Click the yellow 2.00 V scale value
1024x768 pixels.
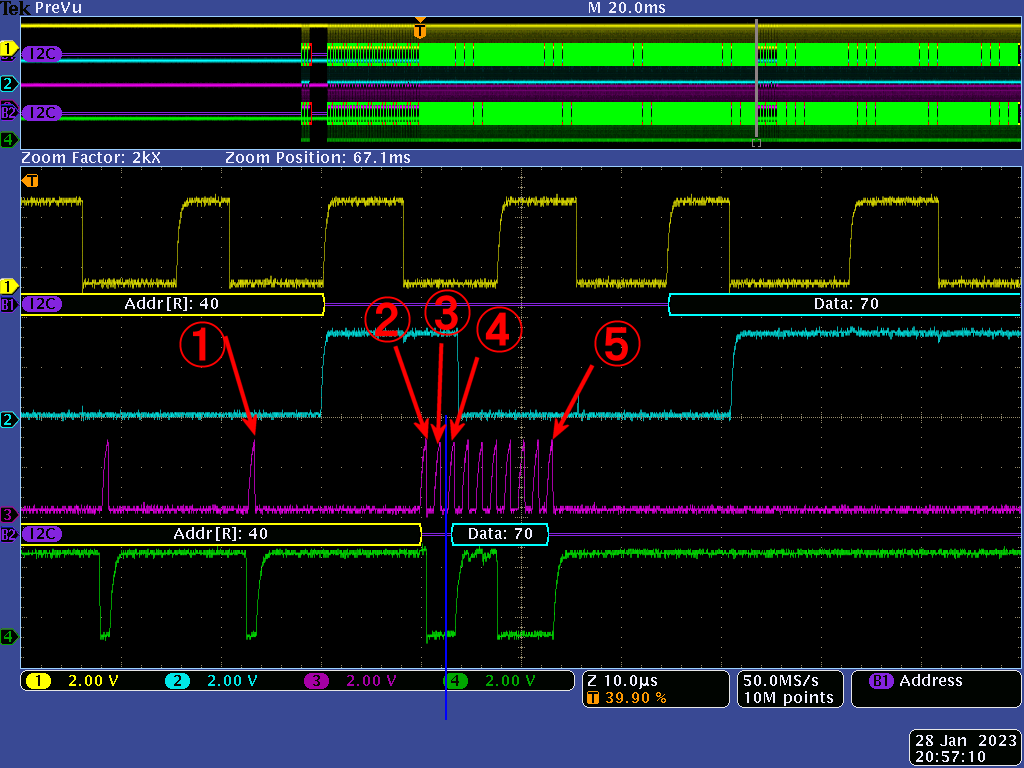93,681
